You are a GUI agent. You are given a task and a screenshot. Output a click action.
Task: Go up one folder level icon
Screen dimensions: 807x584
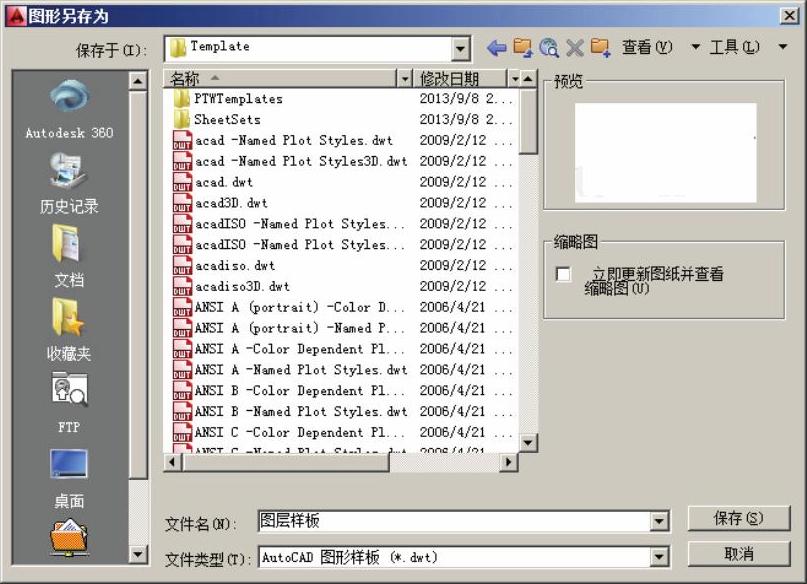pos(522,47)
